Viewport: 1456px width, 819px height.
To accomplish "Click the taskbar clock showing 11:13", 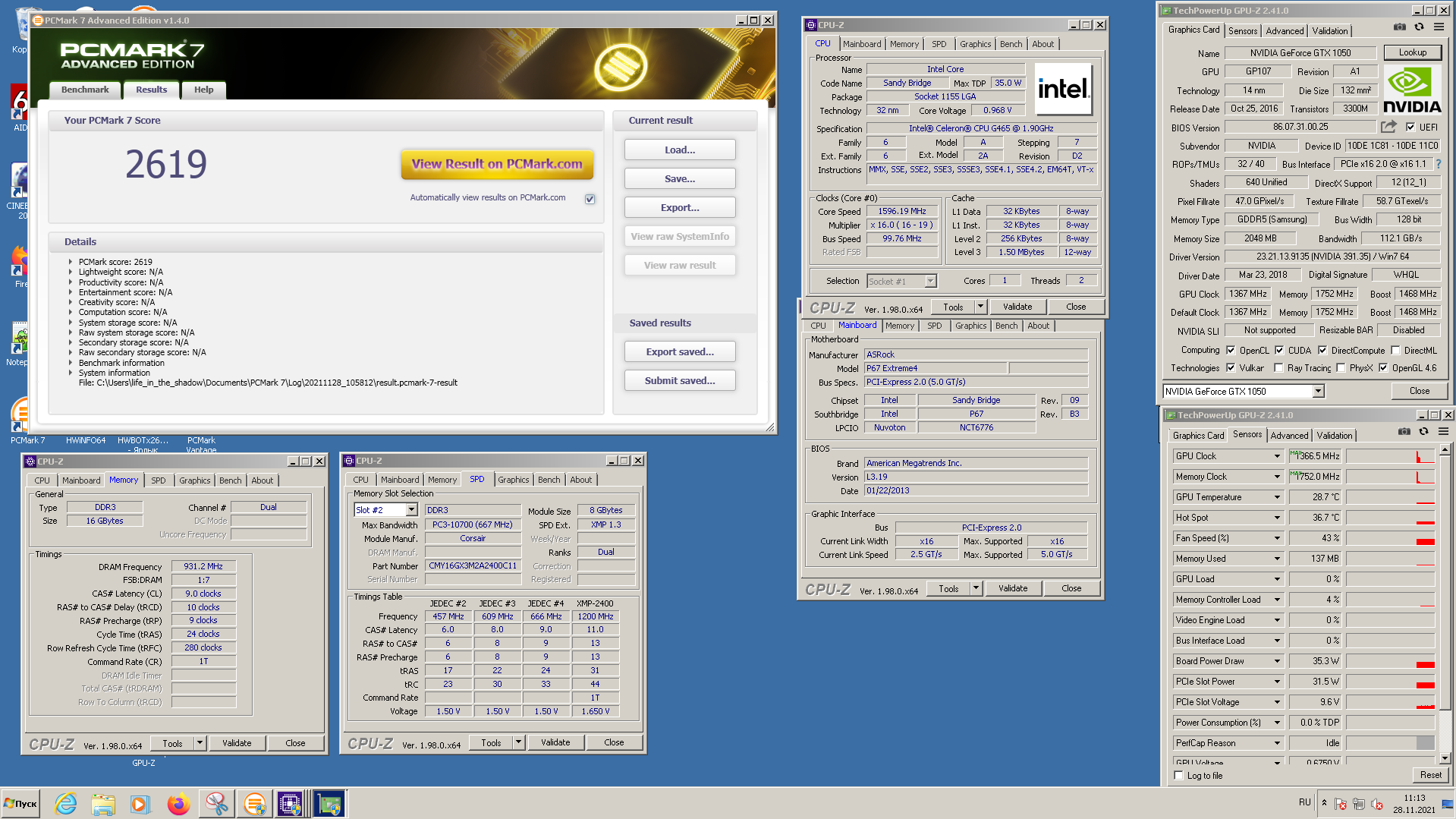I will [1414, 799].
